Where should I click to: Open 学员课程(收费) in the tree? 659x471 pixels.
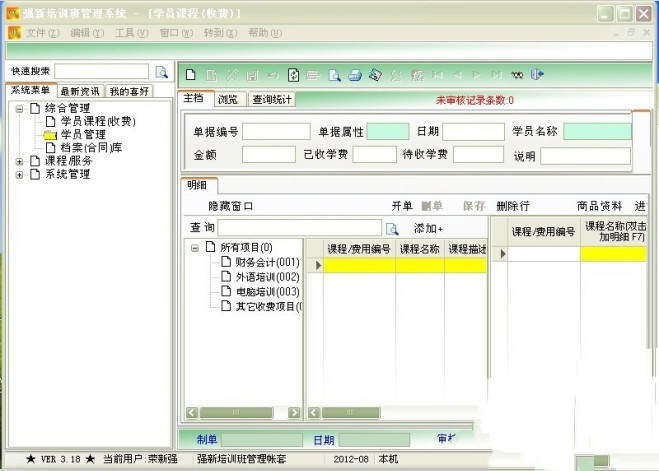98,121
